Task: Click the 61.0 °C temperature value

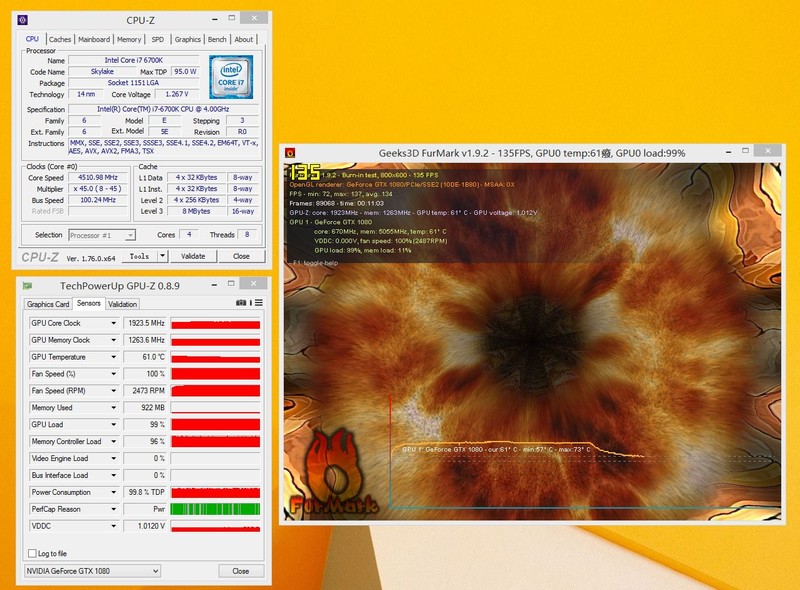Action: click(x=145, y=357)
